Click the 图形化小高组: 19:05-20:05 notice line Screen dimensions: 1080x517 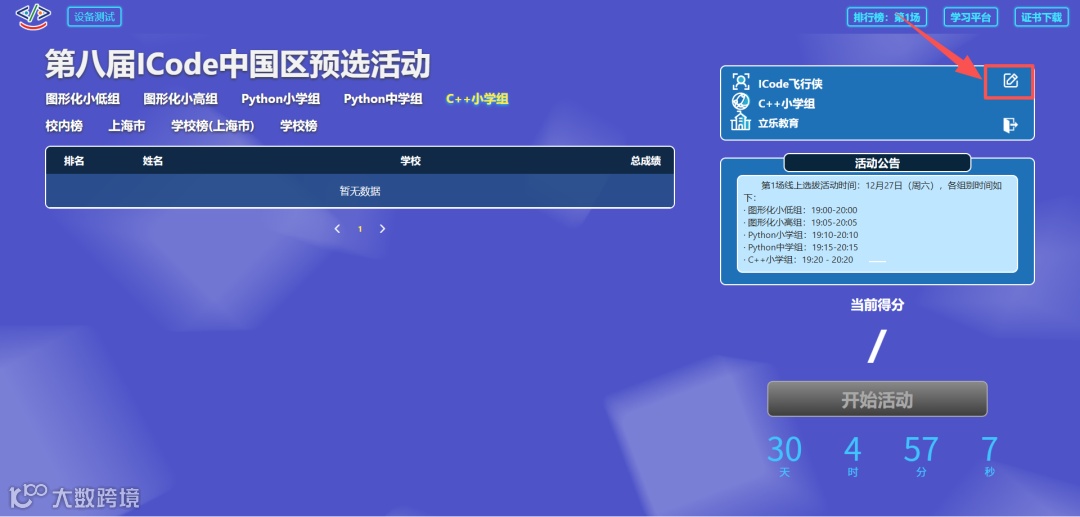pyautogui.click(x=800, y=222)
